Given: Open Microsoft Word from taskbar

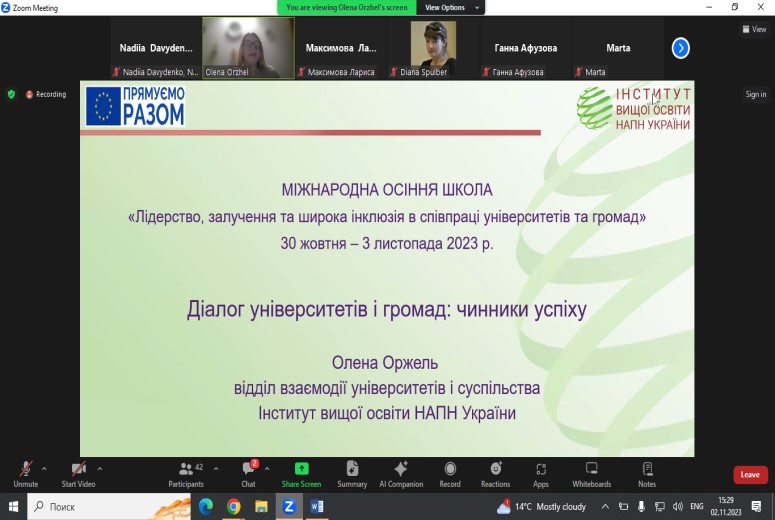Looking at the screenshot, I should 317,507.
